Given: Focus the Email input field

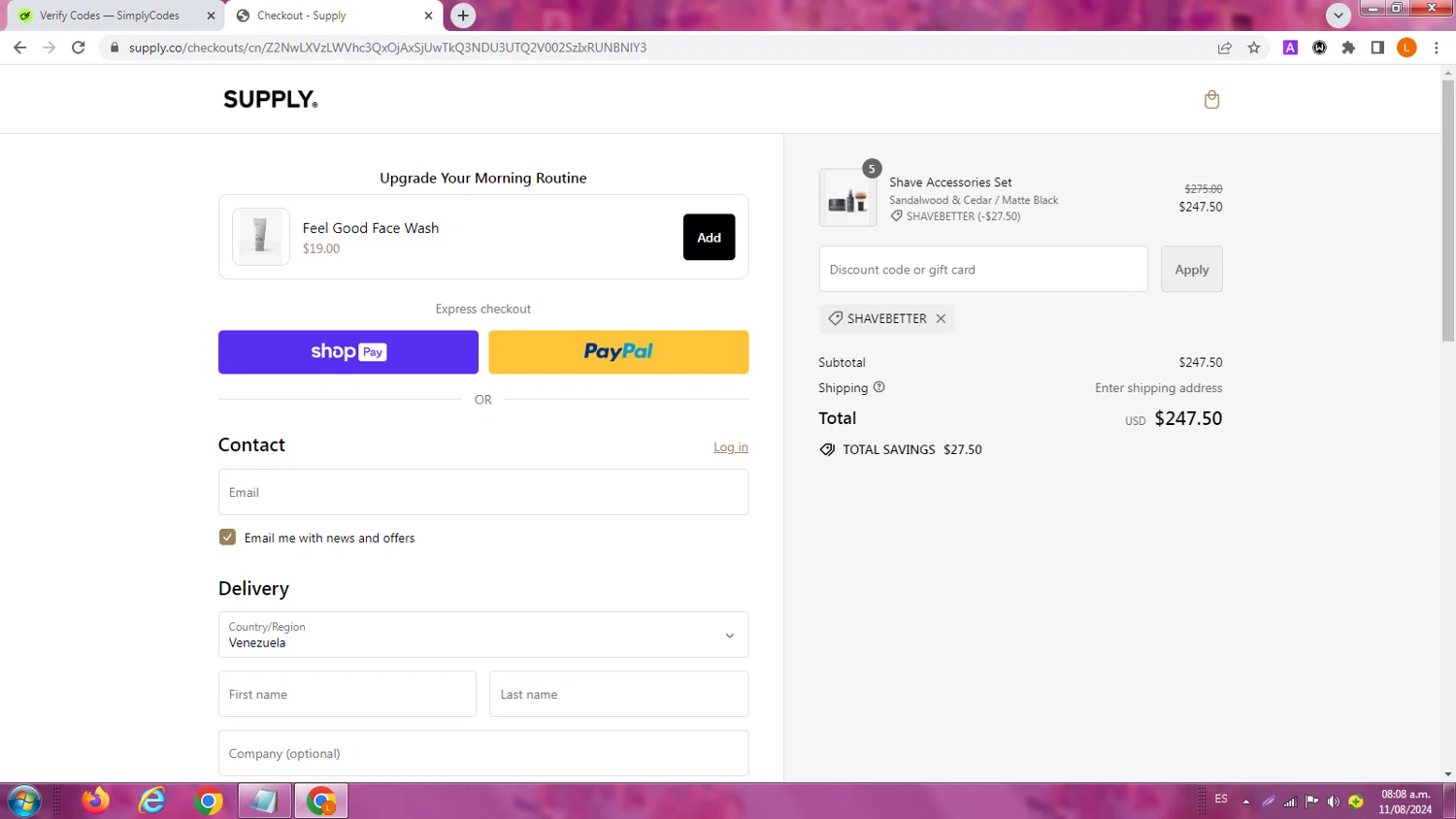Looking at the screenshot, I should pos(483,492).
